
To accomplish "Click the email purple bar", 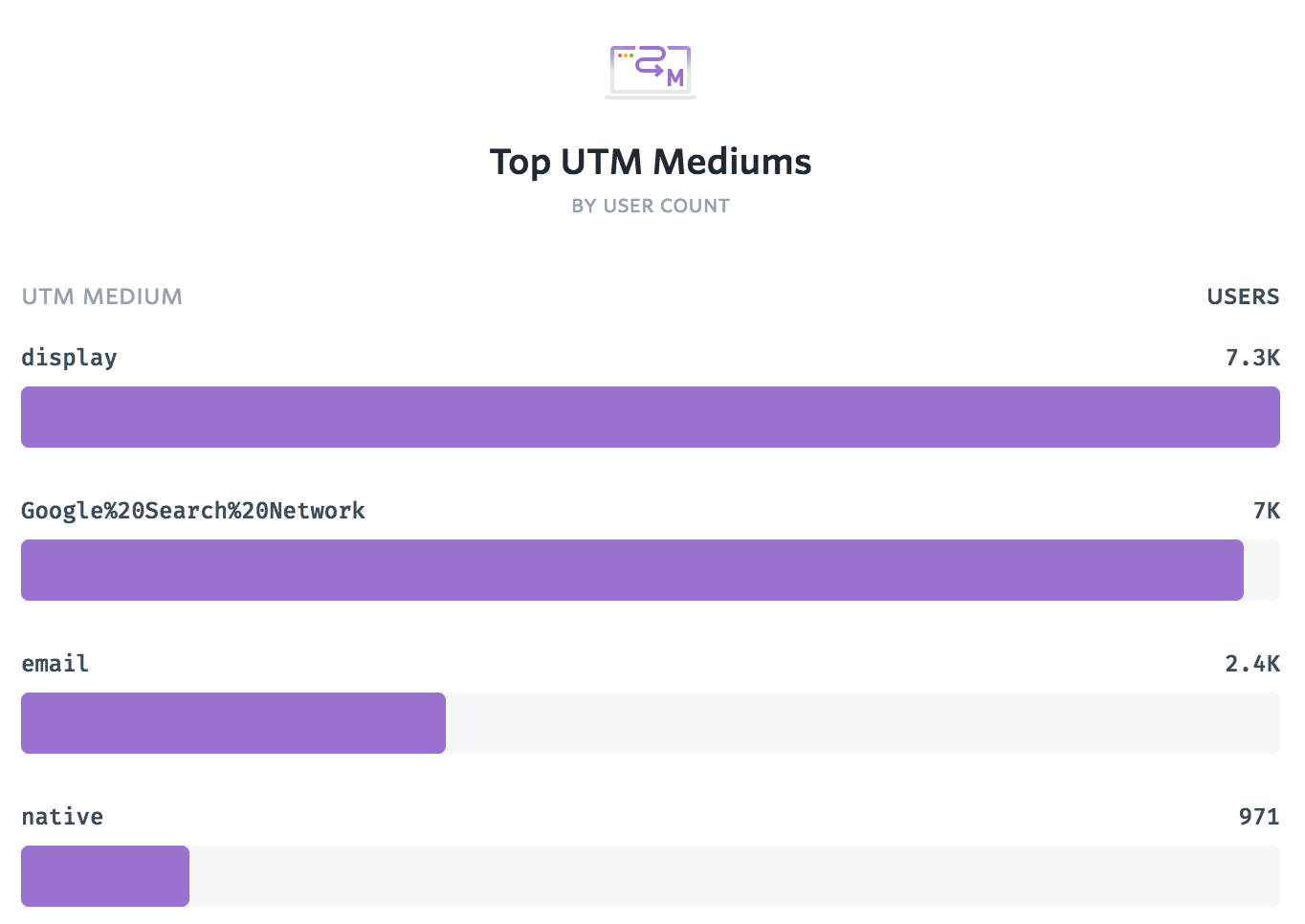I will coord(233,723).
